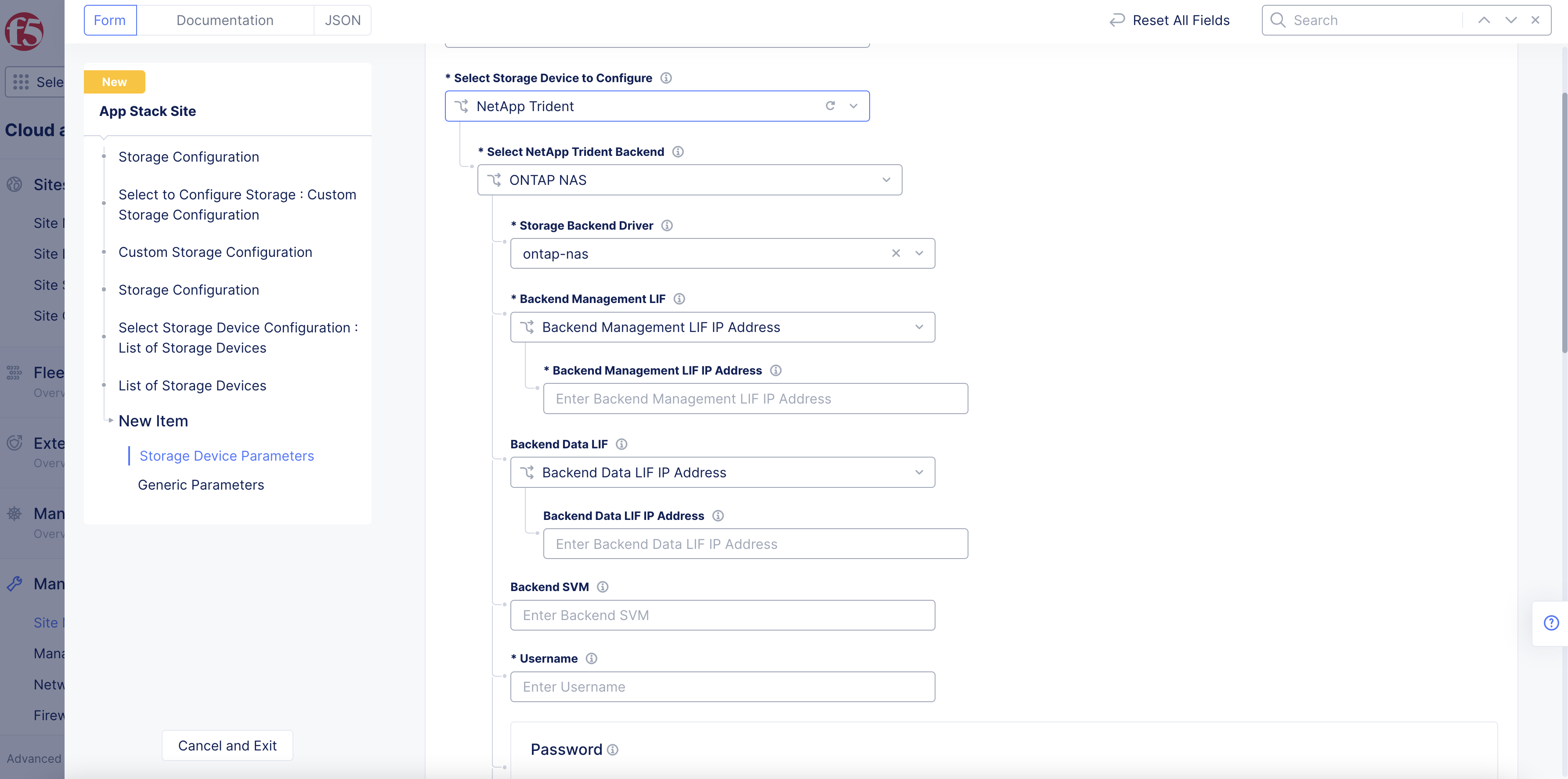Go to previous search result arrow
The height and width of the screenshot is (779, 1568).
click(1484, 20)
